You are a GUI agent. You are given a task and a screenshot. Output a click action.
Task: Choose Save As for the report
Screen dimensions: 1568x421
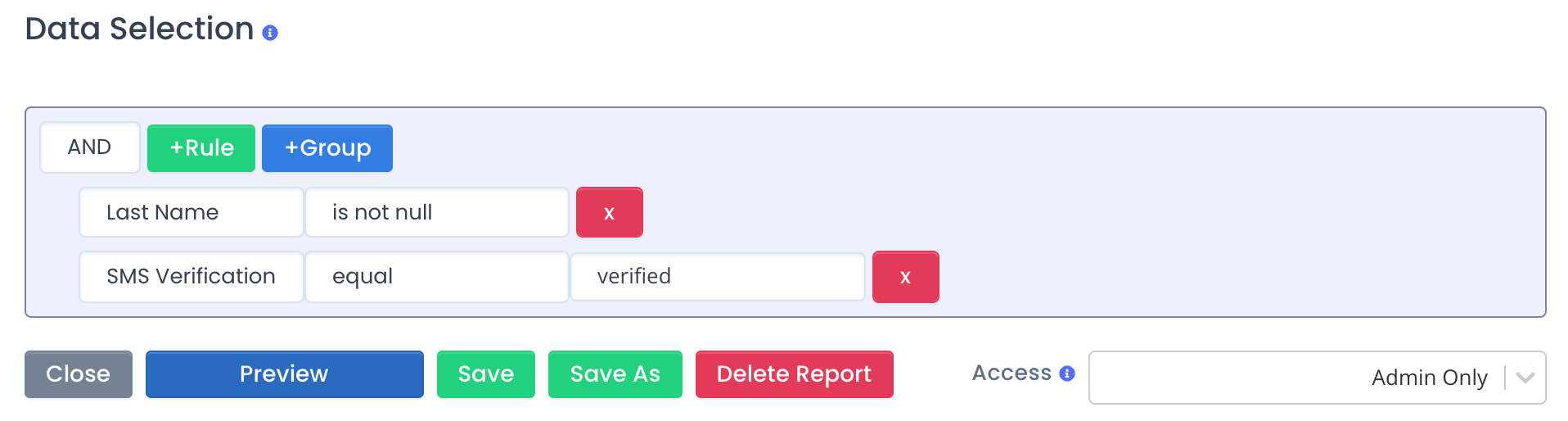coord(615,374)
